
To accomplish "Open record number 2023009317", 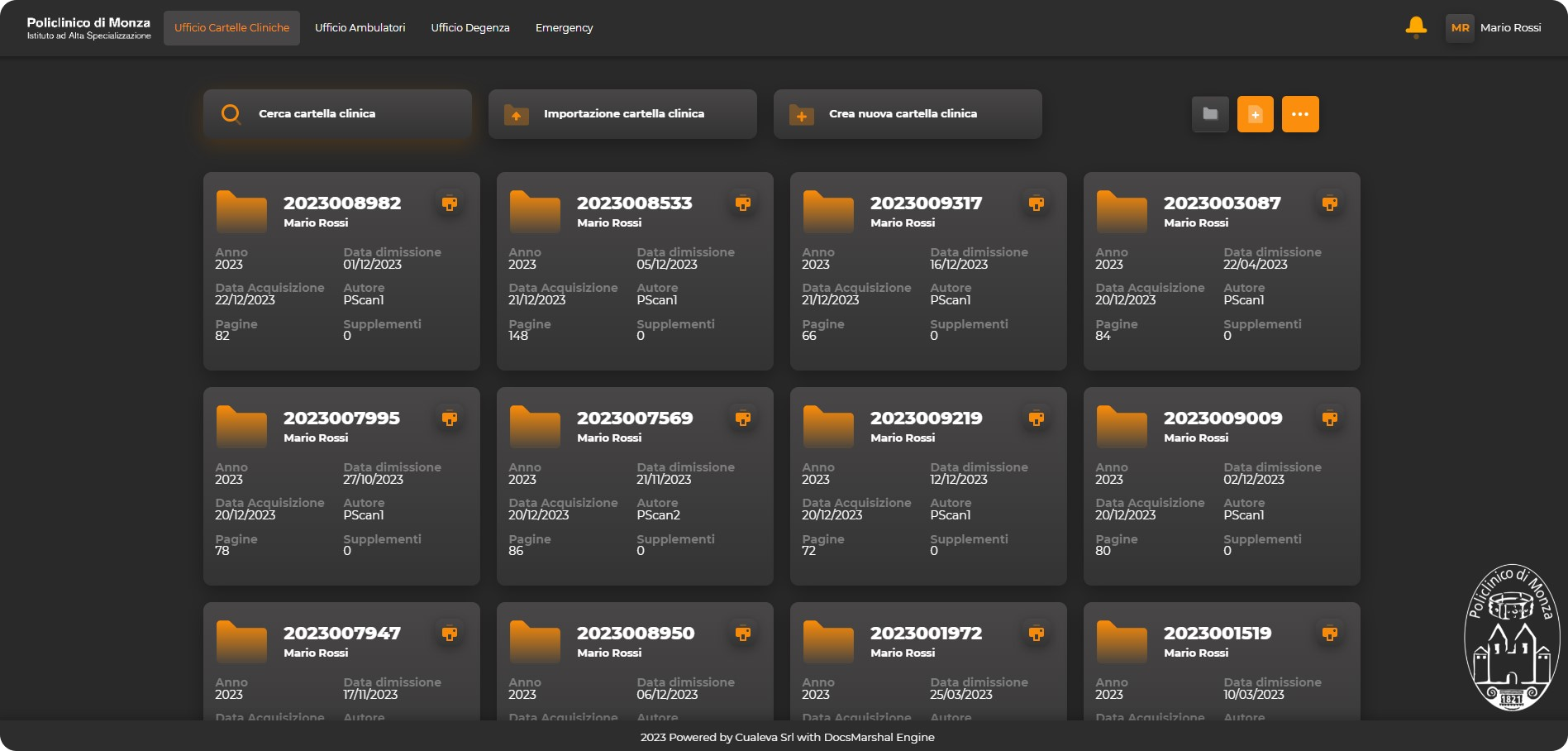I will point(927,203).
